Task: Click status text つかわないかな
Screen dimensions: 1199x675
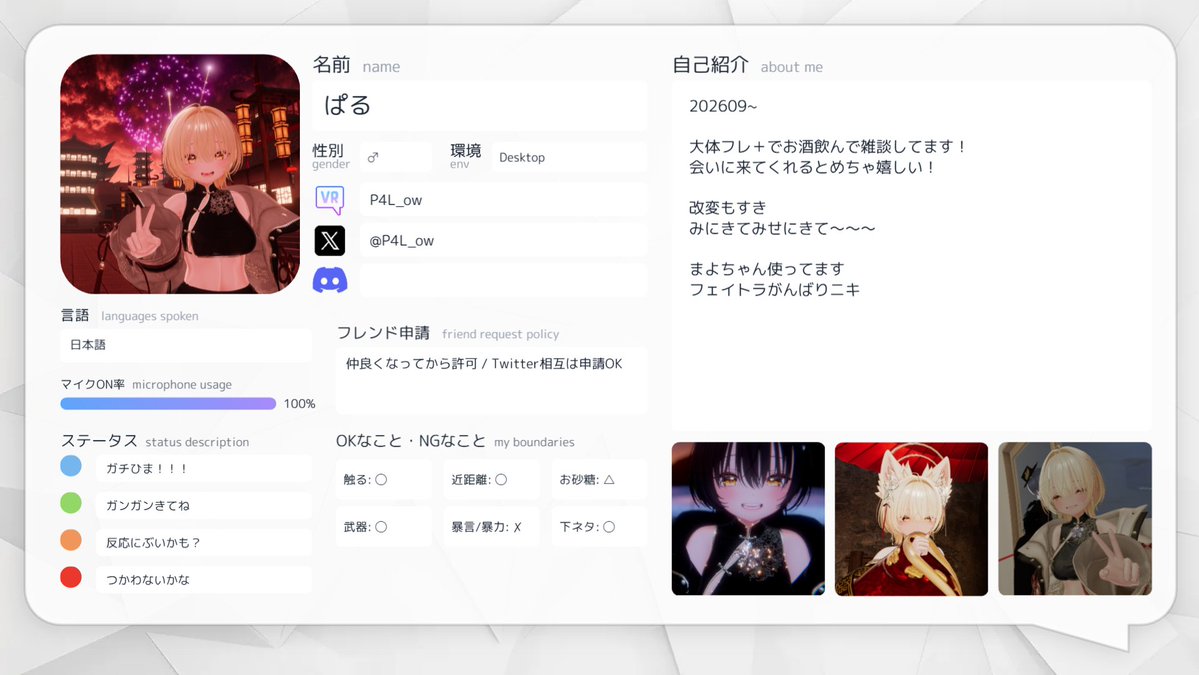Action: click(x=148, y=579)
